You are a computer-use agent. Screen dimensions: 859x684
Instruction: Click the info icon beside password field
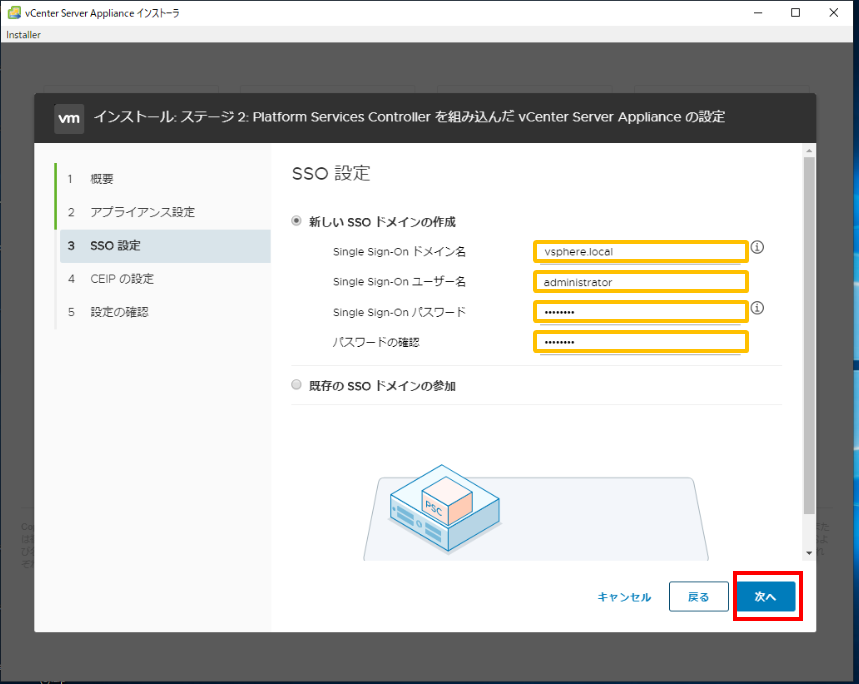pos(757,308)
